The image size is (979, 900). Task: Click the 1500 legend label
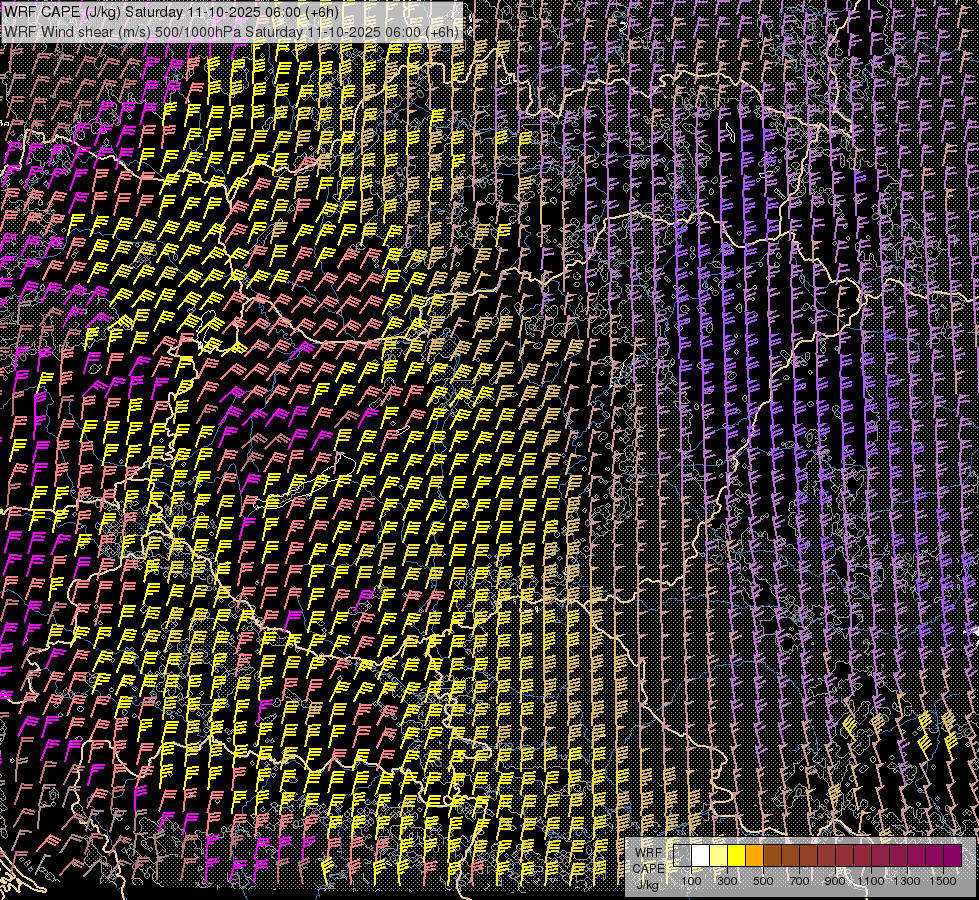943,881
